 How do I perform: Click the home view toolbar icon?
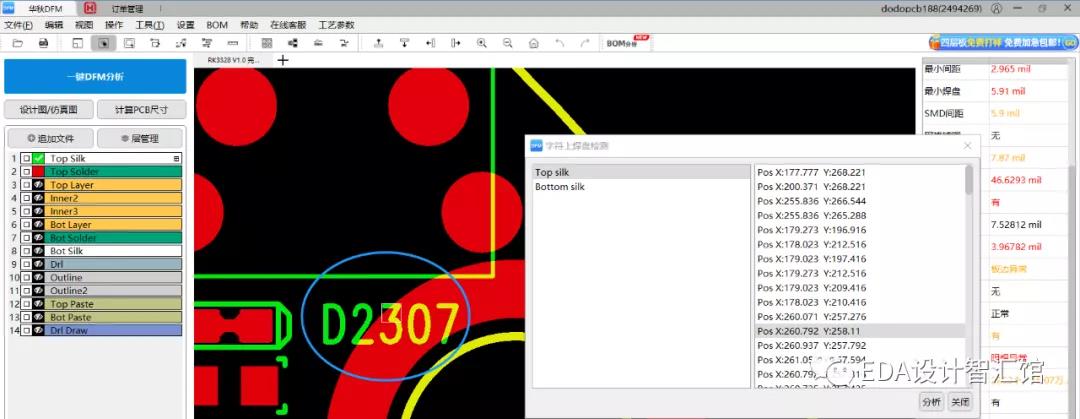[x=533, y=43]
